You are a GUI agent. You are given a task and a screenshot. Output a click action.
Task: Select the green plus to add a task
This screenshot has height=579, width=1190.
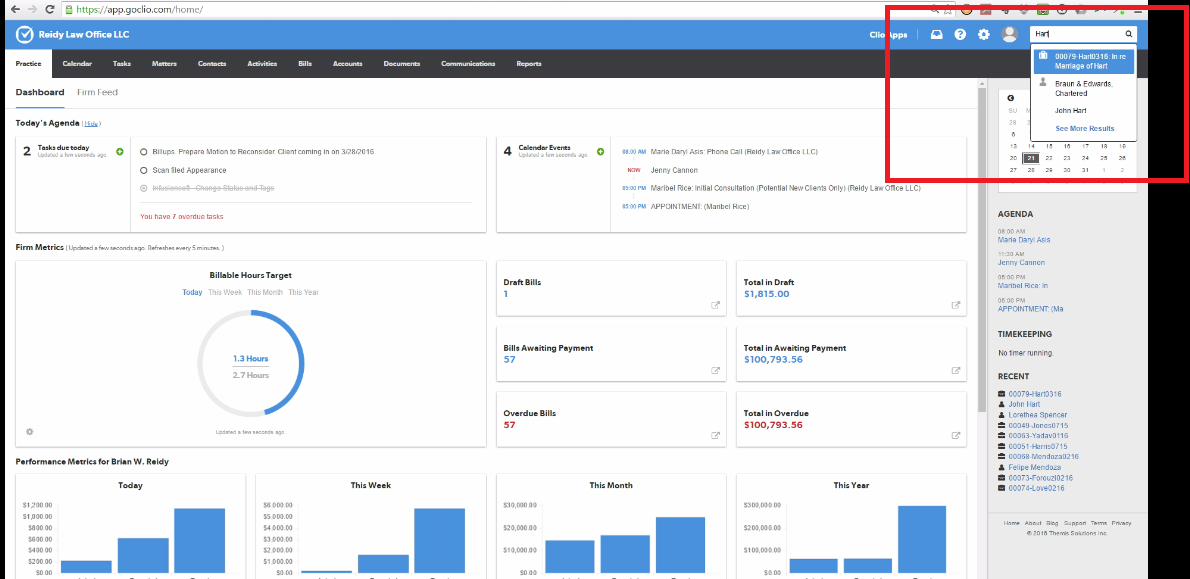119,150
